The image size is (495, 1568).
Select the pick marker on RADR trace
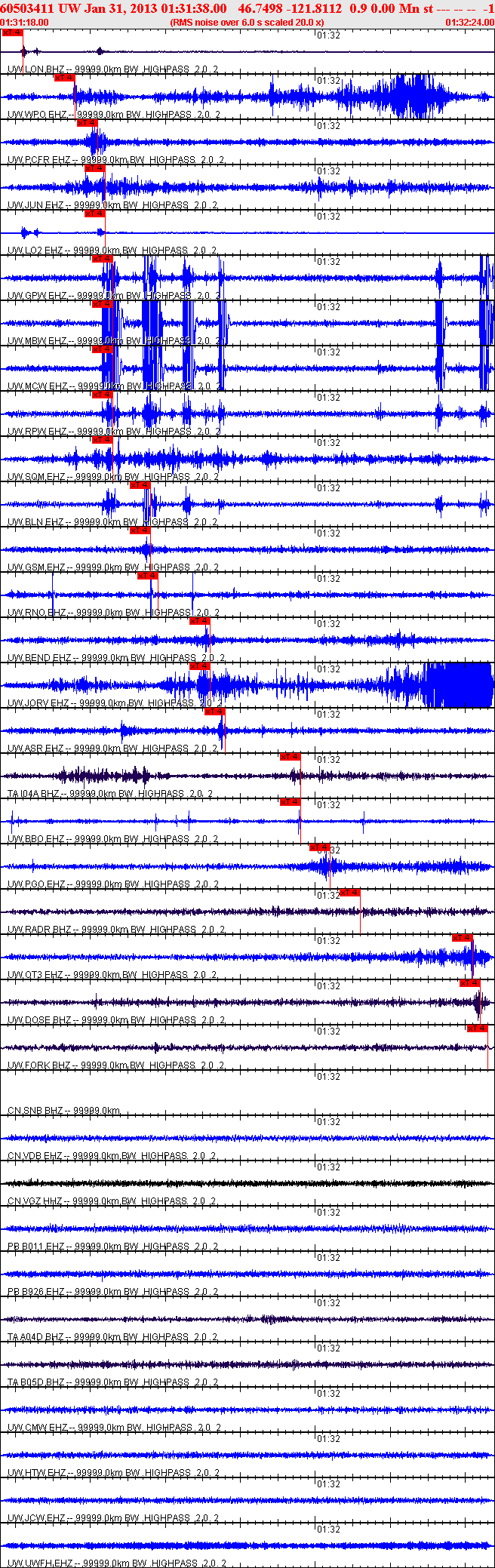point(350,893)
